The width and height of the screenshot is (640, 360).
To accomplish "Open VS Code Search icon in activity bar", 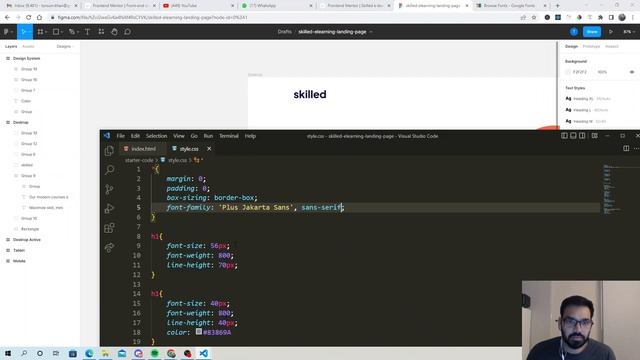I will click(109, 170).
